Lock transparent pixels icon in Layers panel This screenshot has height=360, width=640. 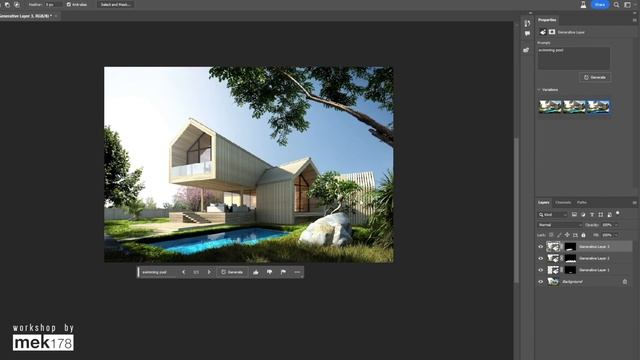tap(551, 235)
